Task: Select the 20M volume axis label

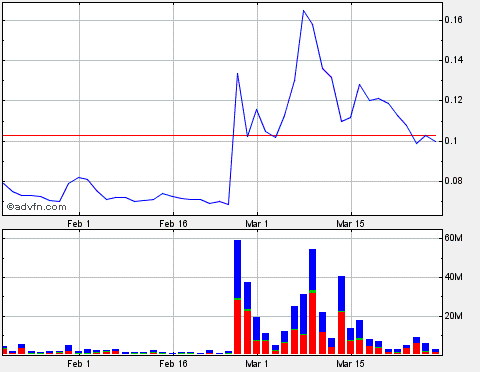Action: (x=453, y=316)
